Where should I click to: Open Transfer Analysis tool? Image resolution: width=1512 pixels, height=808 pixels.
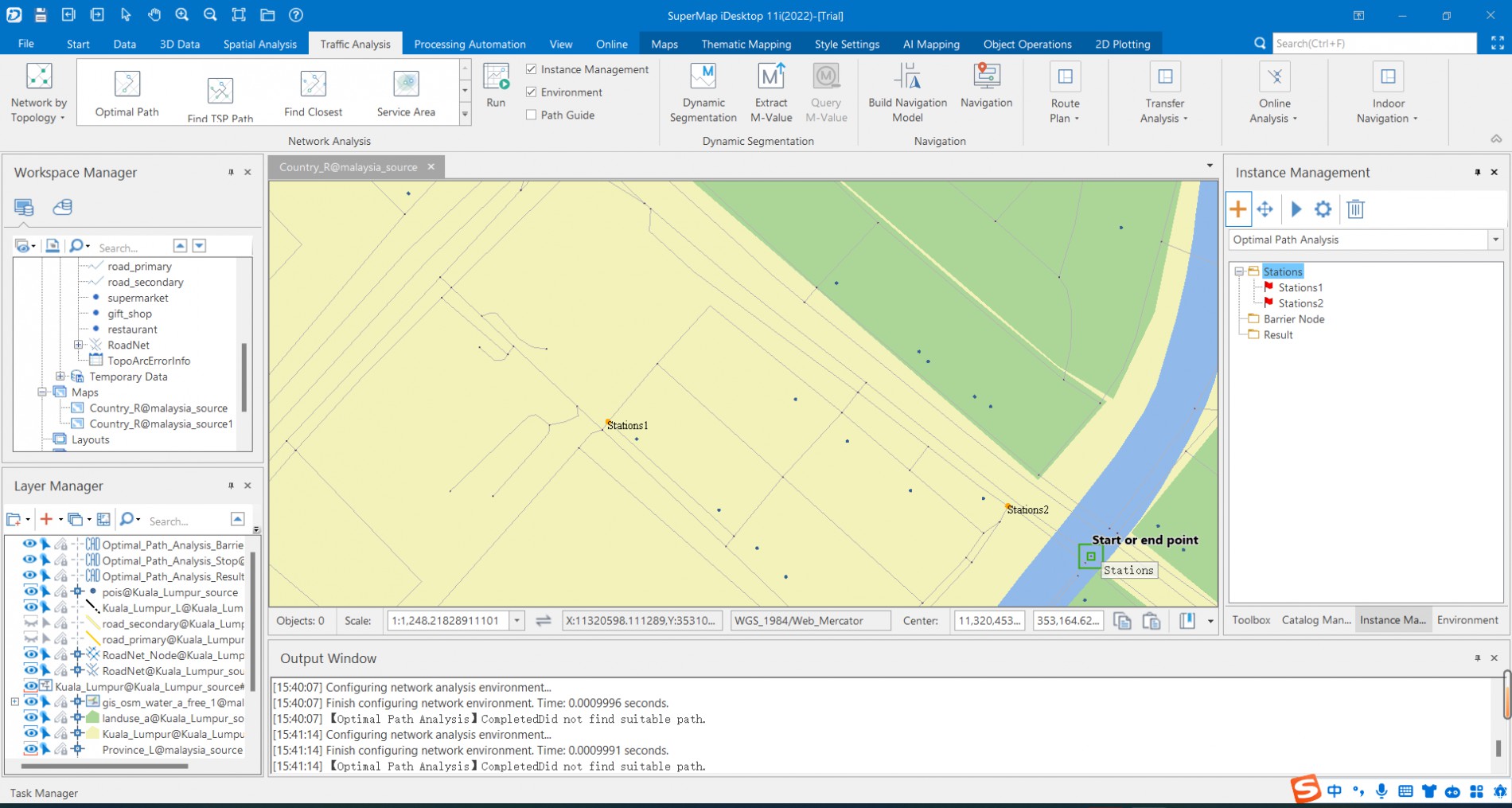point(1164,93)
